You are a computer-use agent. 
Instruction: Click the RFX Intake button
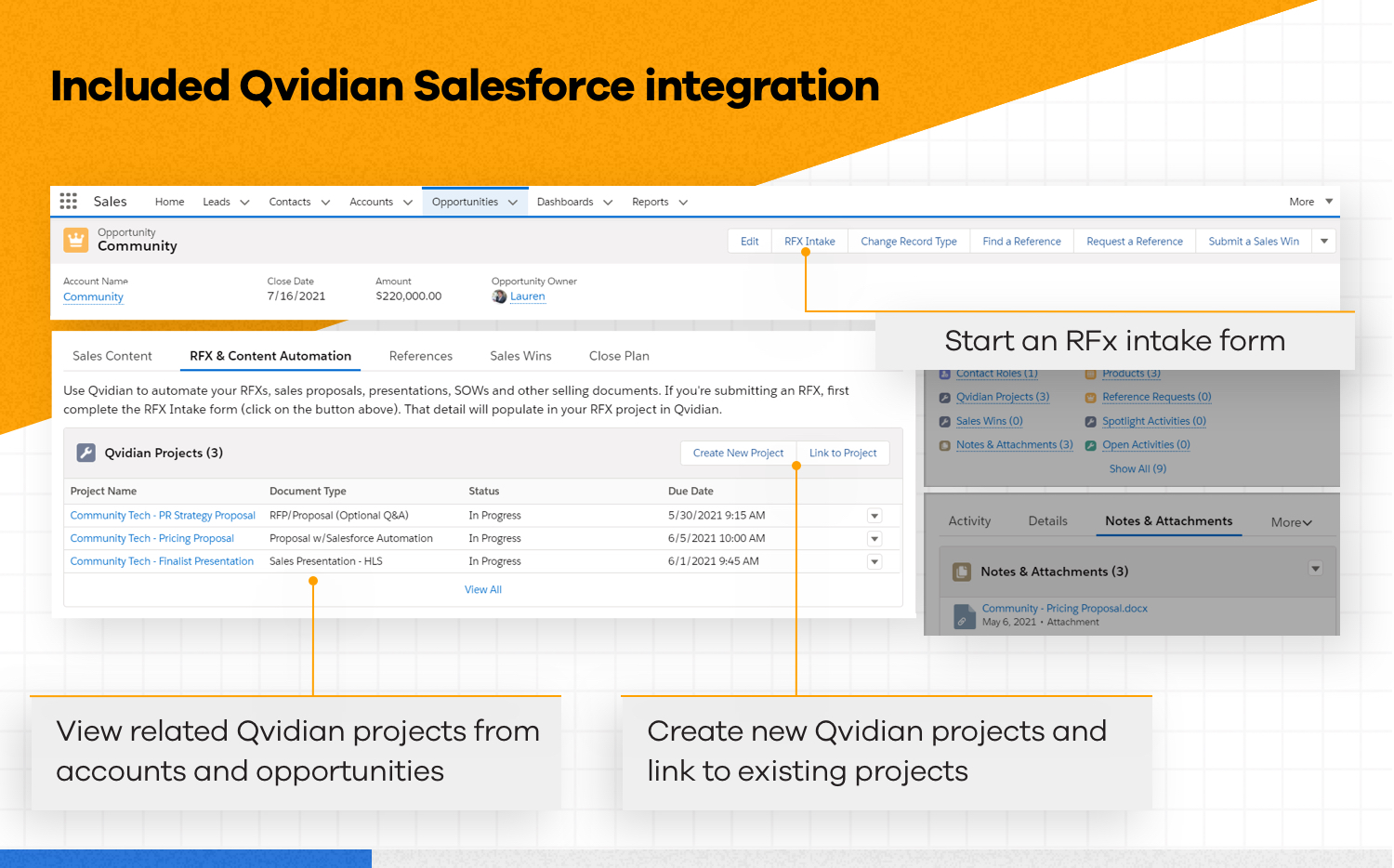tap(809, 241)
